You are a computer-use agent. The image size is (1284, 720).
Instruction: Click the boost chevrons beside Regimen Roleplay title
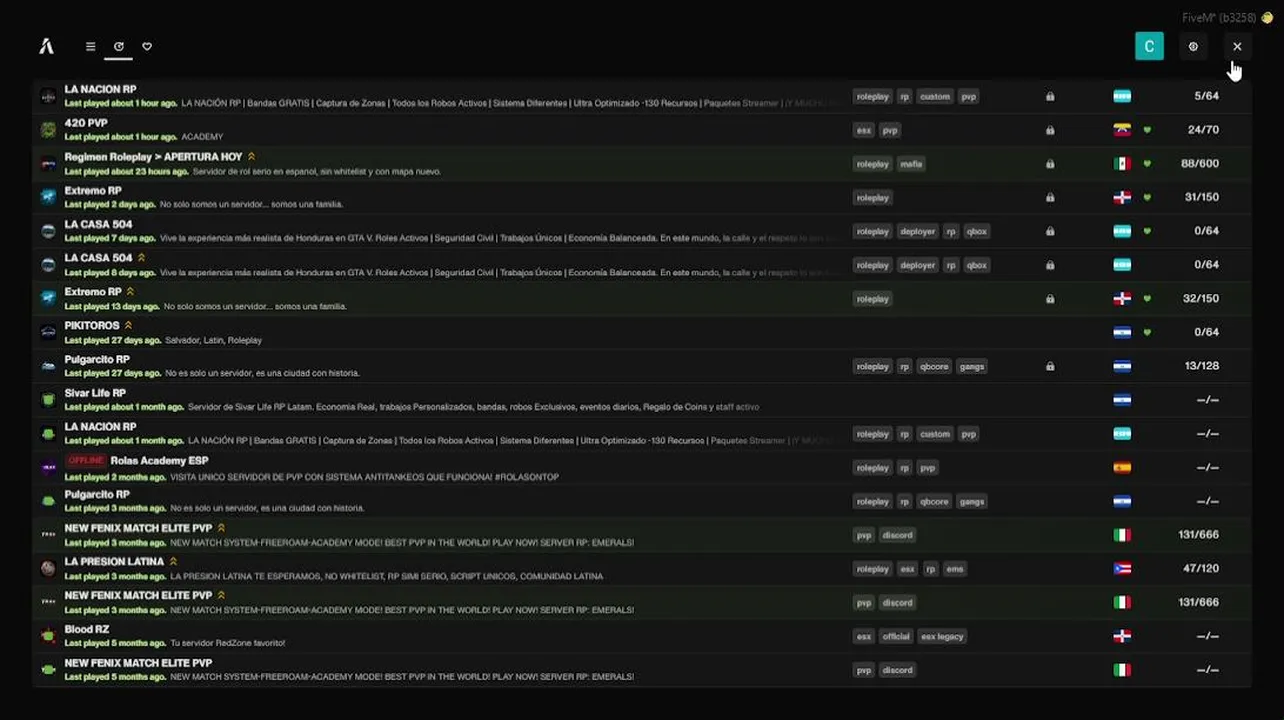point(251,157)
